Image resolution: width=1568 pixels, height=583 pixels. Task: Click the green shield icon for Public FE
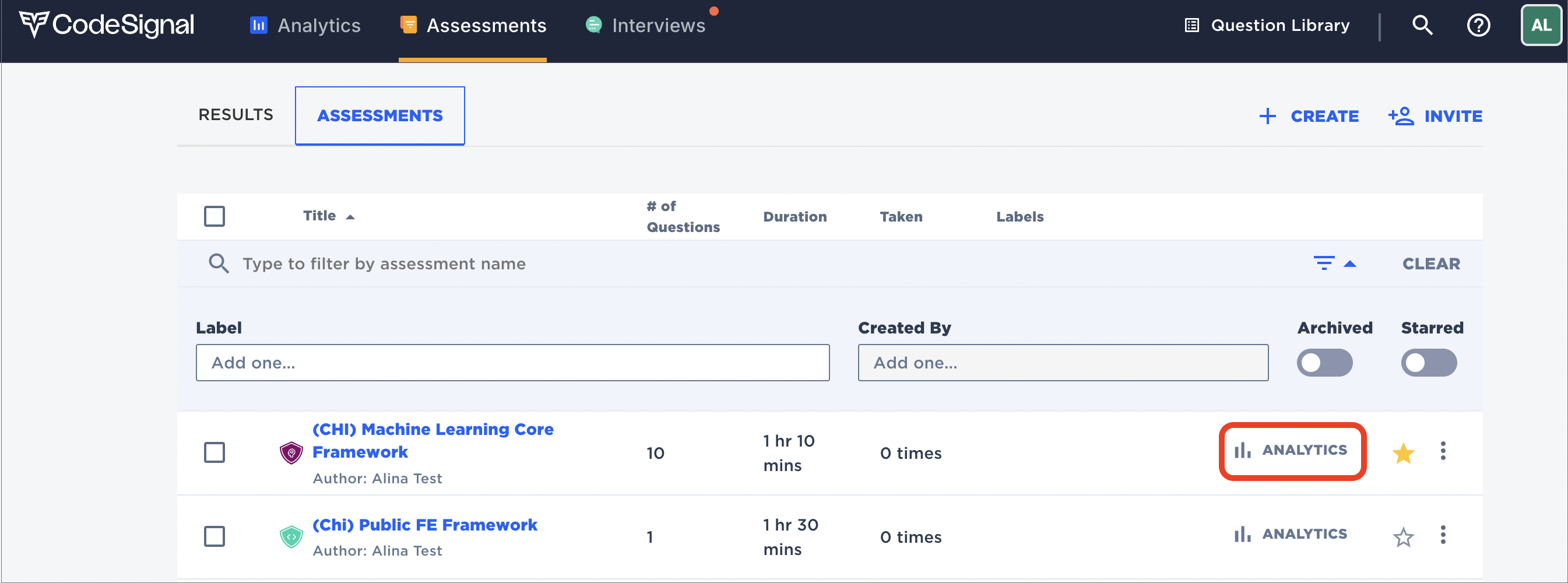291,538
